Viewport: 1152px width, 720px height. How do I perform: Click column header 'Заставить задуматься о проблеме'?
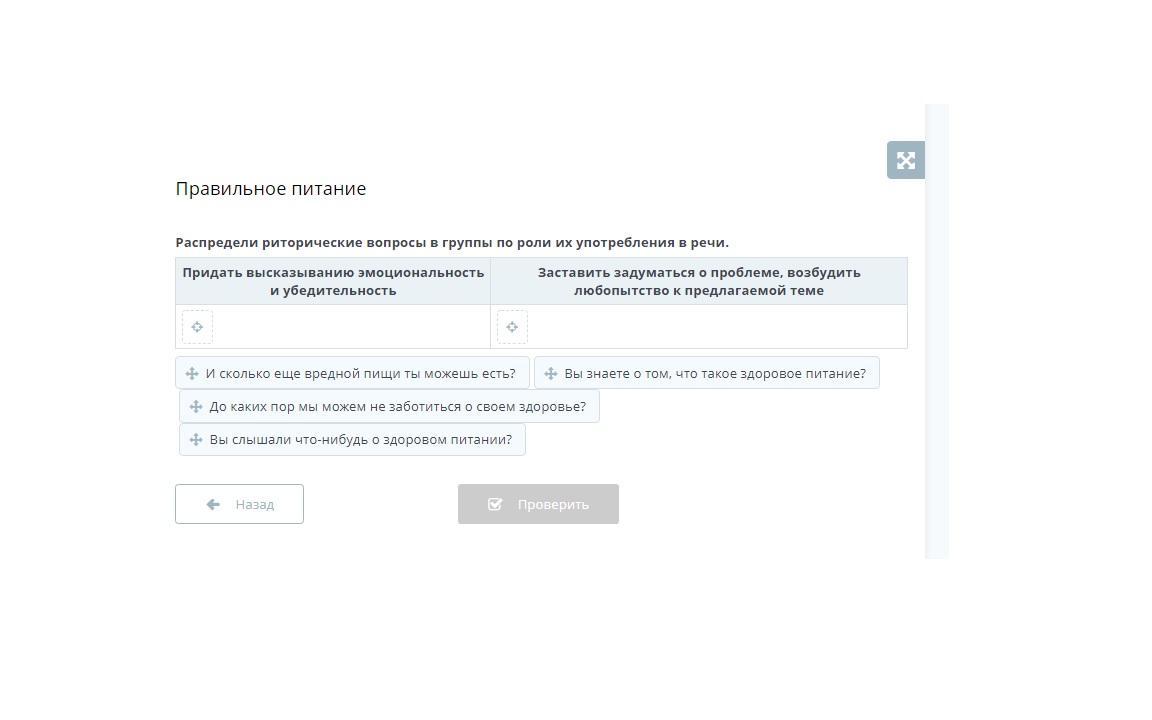click(x=698, y=281)
